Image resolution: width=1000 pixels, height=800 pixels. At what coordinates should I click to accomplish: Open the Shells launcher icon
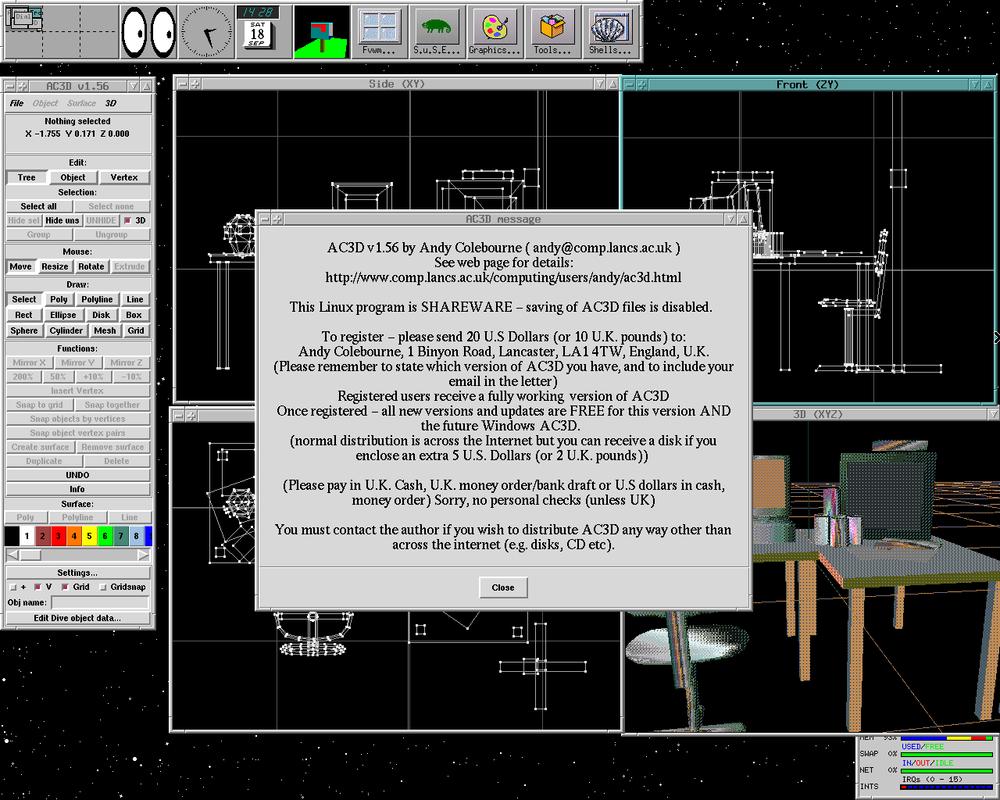coord(610,32)
